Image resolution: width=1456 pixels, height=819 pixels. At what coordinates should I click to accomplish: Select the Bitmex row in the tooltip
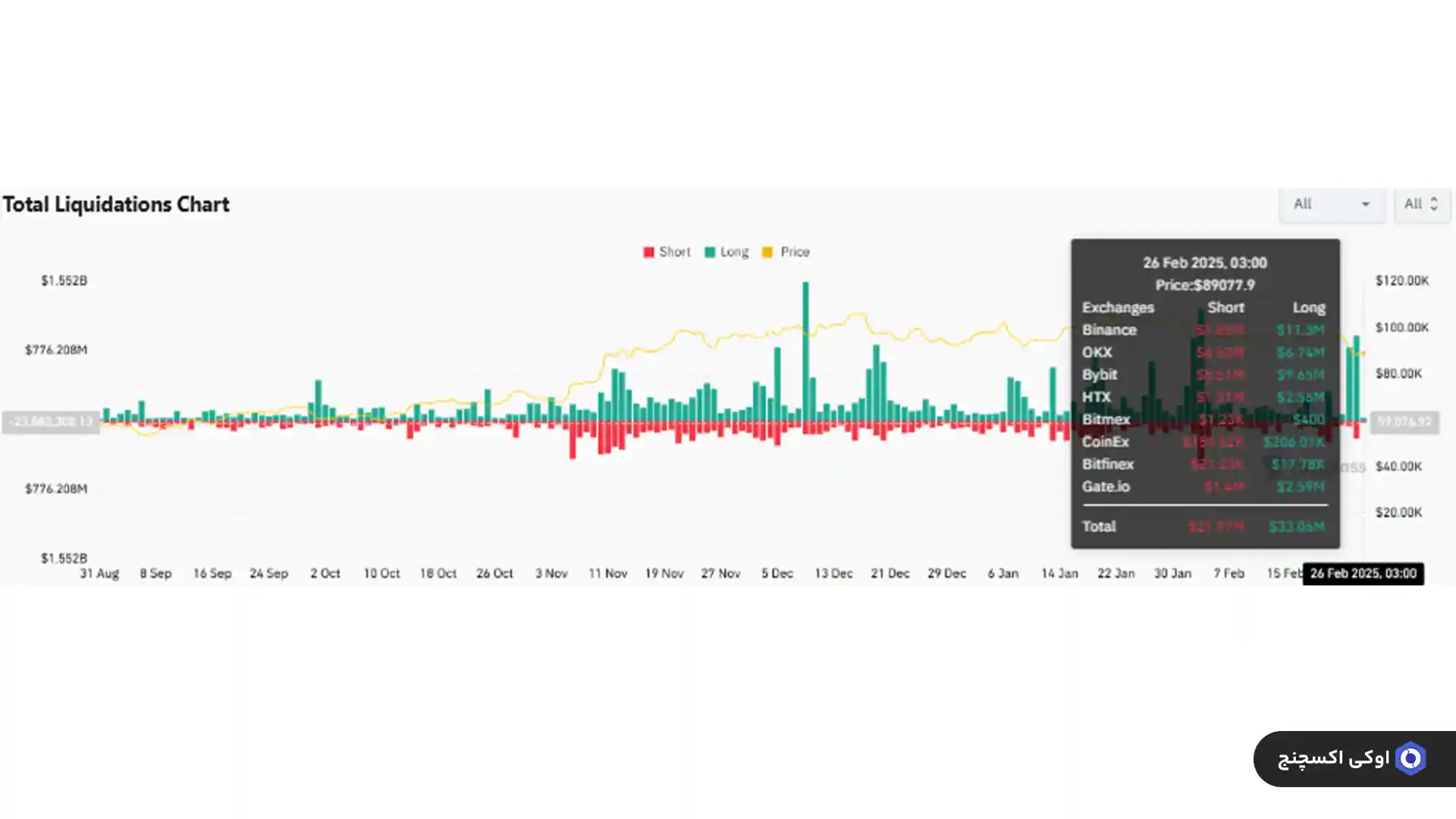click(x=1204, y=419)
